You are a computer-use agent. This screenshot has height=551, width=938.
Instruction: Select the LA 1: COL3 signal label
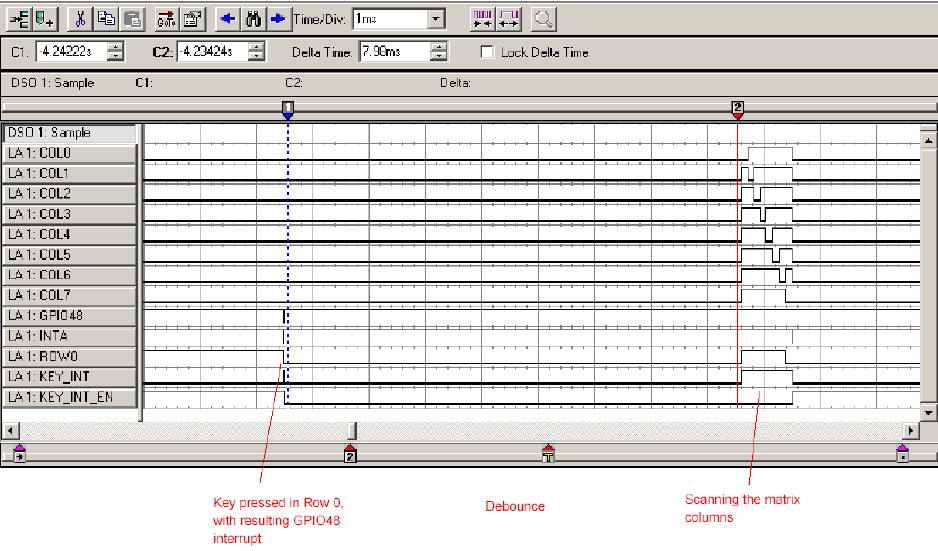(71, 215)
